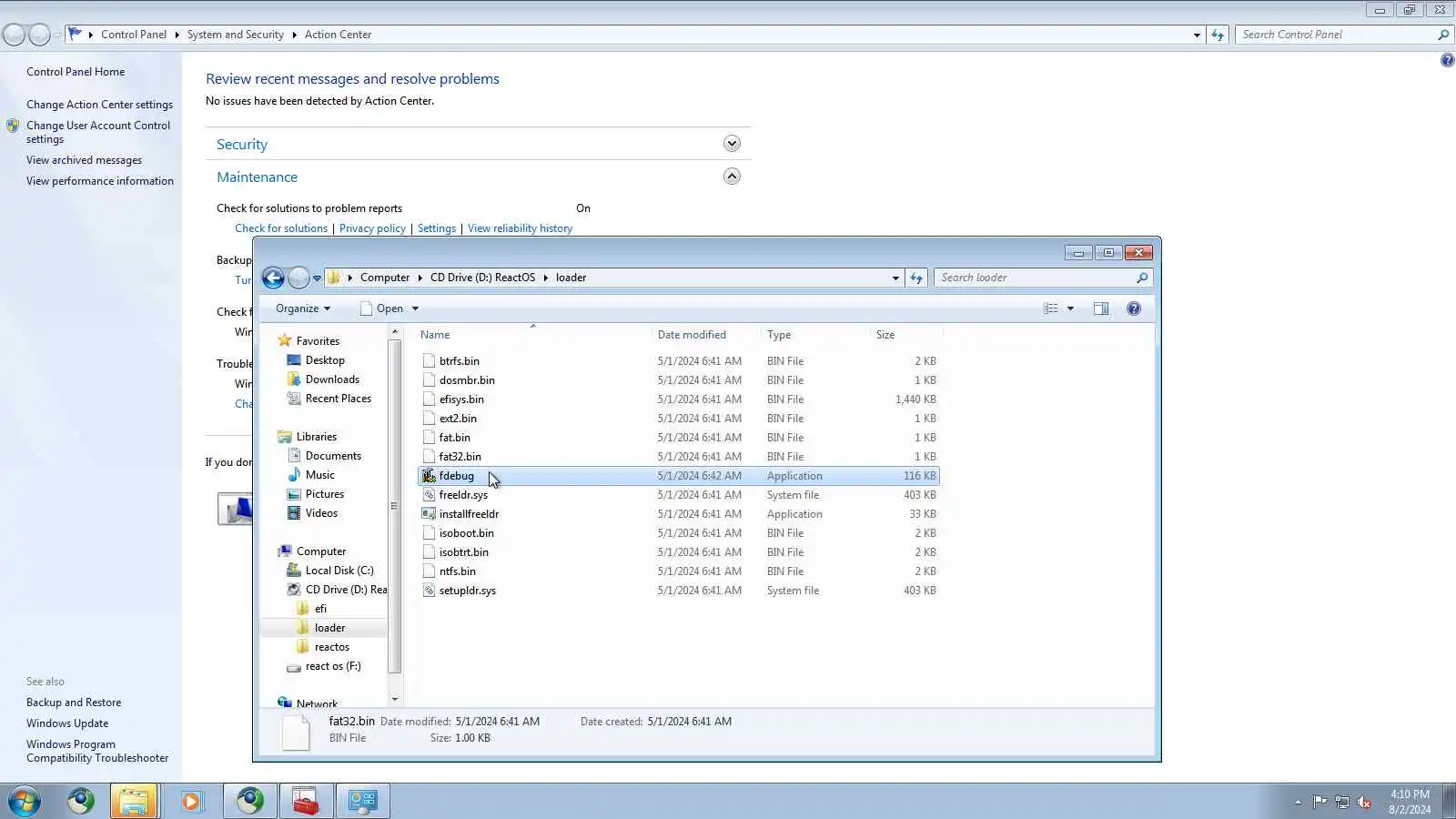The height and width of the screenshot is (819, 1456).
Task: Open Windows Update link under See also
Action: 67,723
